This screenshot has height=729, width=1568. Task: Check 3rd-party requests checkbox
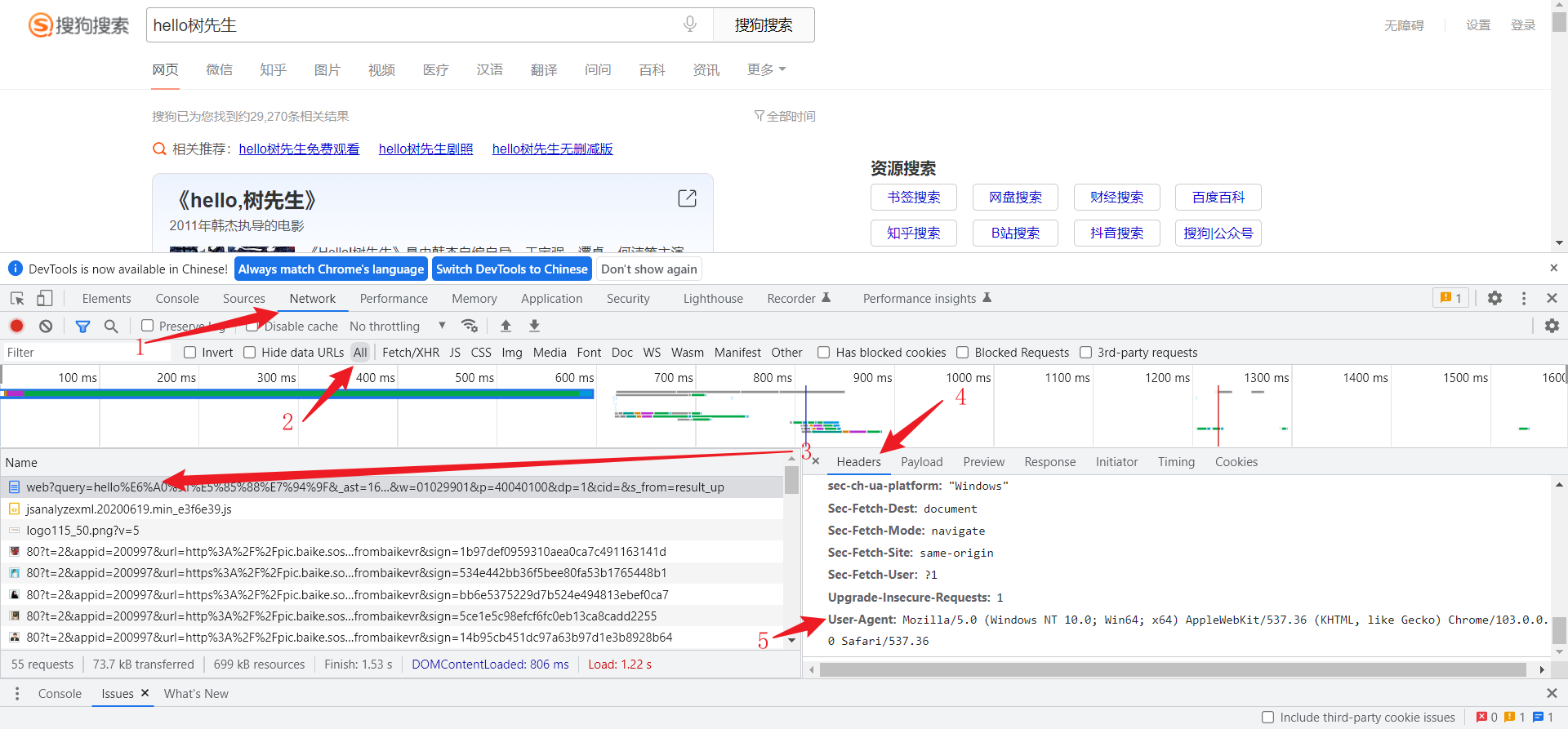point(1086,353)
